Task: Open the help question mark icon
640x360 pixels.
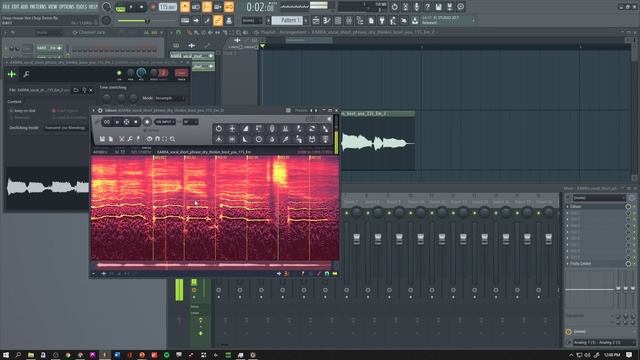Action: [x=427, y=7]
